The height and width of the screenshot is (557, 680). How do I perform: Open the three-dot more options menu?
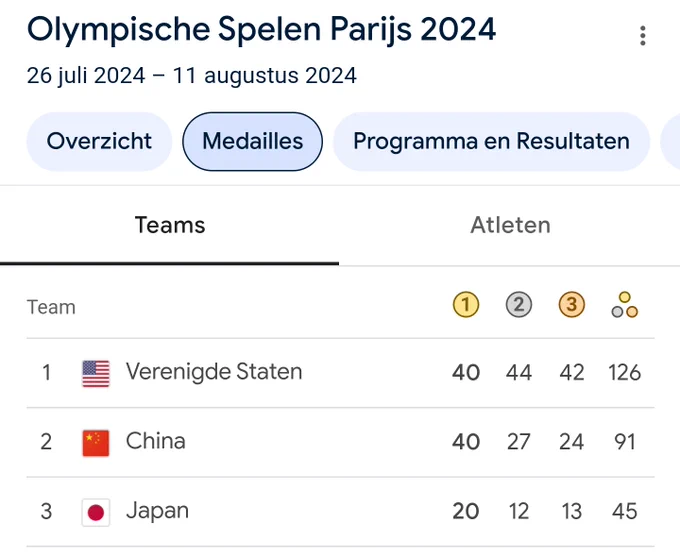pyautogui.click(x=643, y=36)
